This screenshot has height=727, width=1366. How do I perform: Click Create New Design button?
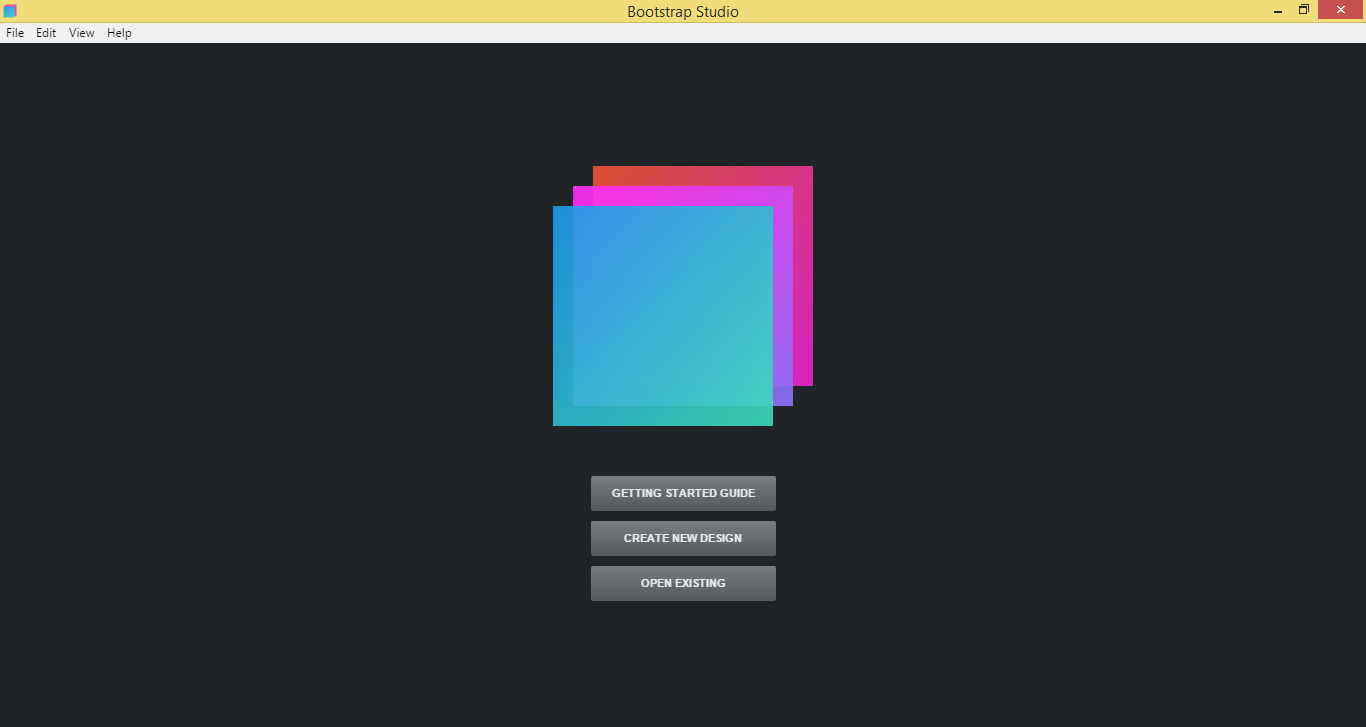click(683, 538)
